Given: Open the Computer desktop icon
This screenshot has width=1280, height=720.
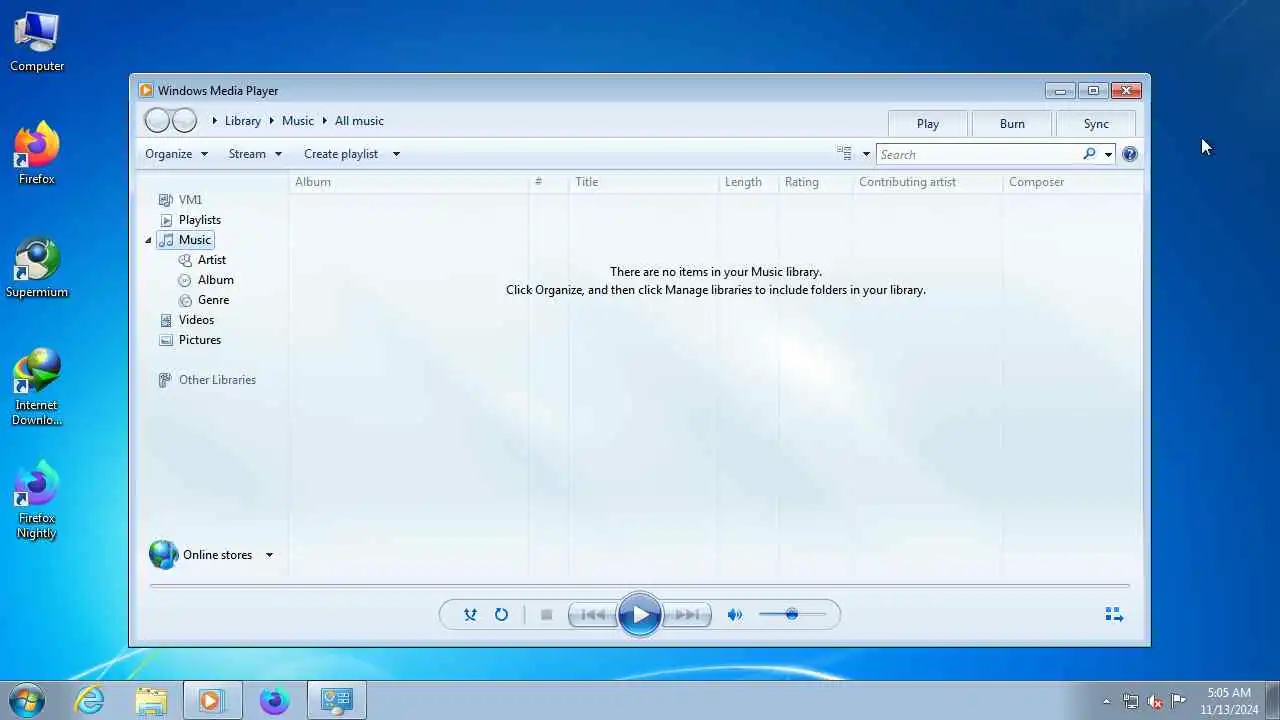Looking at the screenshot, I should point(37,42).
